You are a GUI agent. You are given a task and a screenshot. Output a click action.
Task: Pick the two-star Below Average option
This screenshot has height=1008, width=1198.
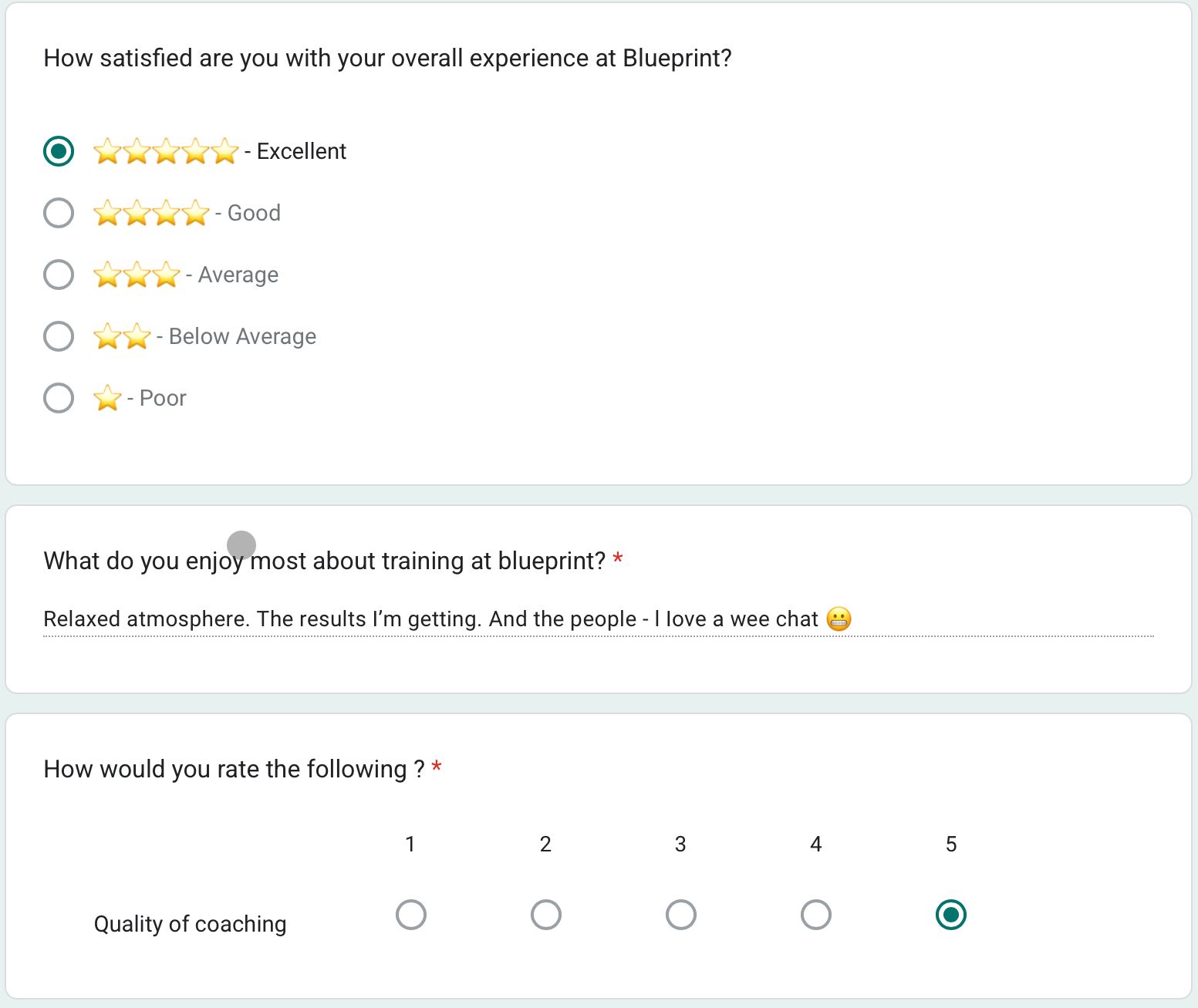tap(59, 336)
